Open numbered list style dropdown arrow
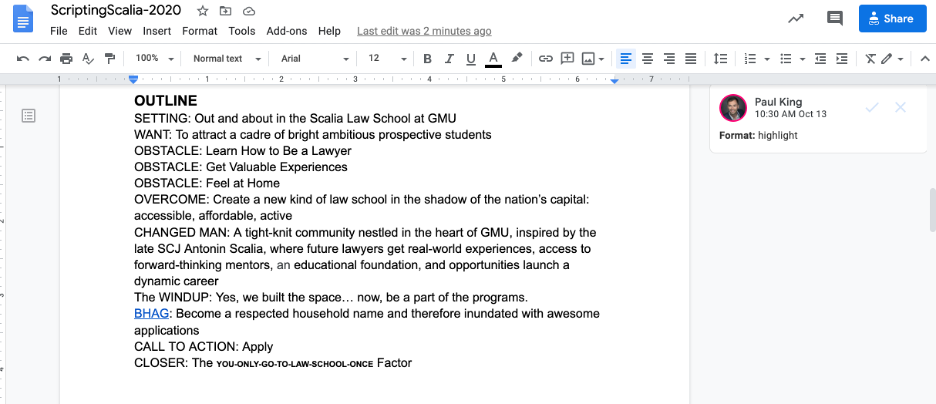This screenshot has width=936, height=404. coord(767,58)
